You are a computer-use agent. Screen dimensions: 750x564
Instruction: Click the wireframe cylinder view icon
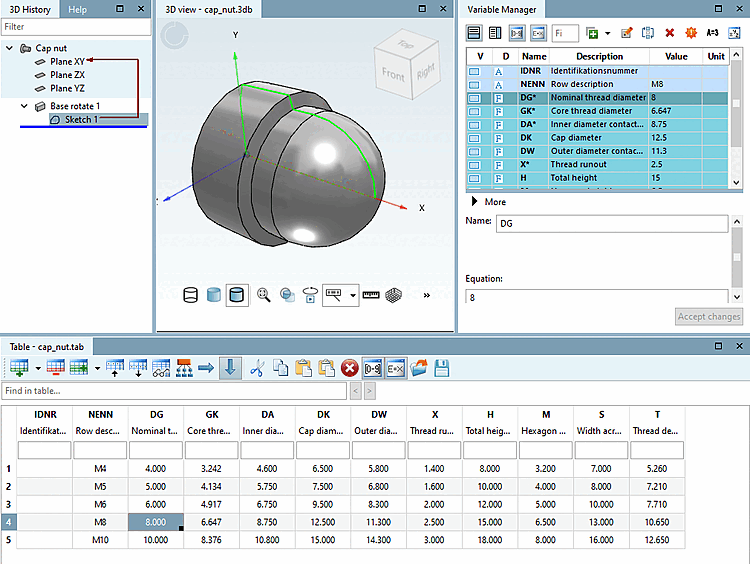click(x=190, y=295)
